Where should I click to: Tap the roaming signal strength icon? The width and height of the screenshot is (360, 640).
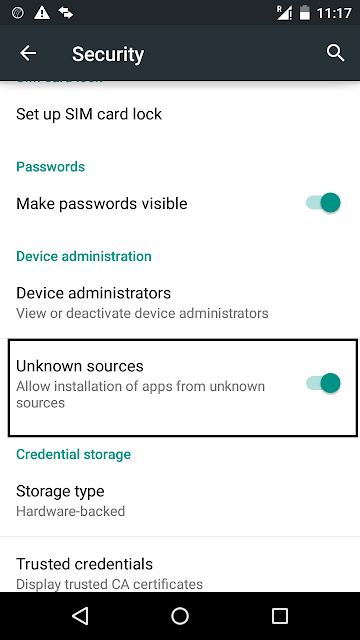(x=284, y=13)
